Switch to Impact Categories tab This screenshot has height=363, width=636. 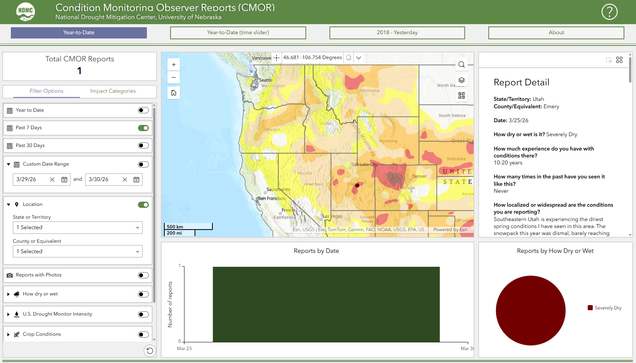pyautogui.click(x=113, y=91)
